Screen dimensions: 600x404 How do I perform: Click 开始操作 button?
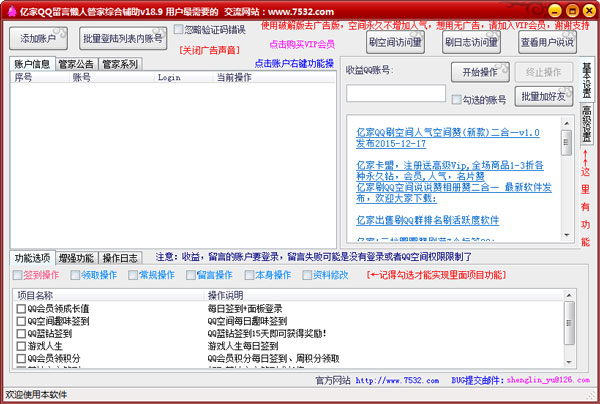point(480,72)
